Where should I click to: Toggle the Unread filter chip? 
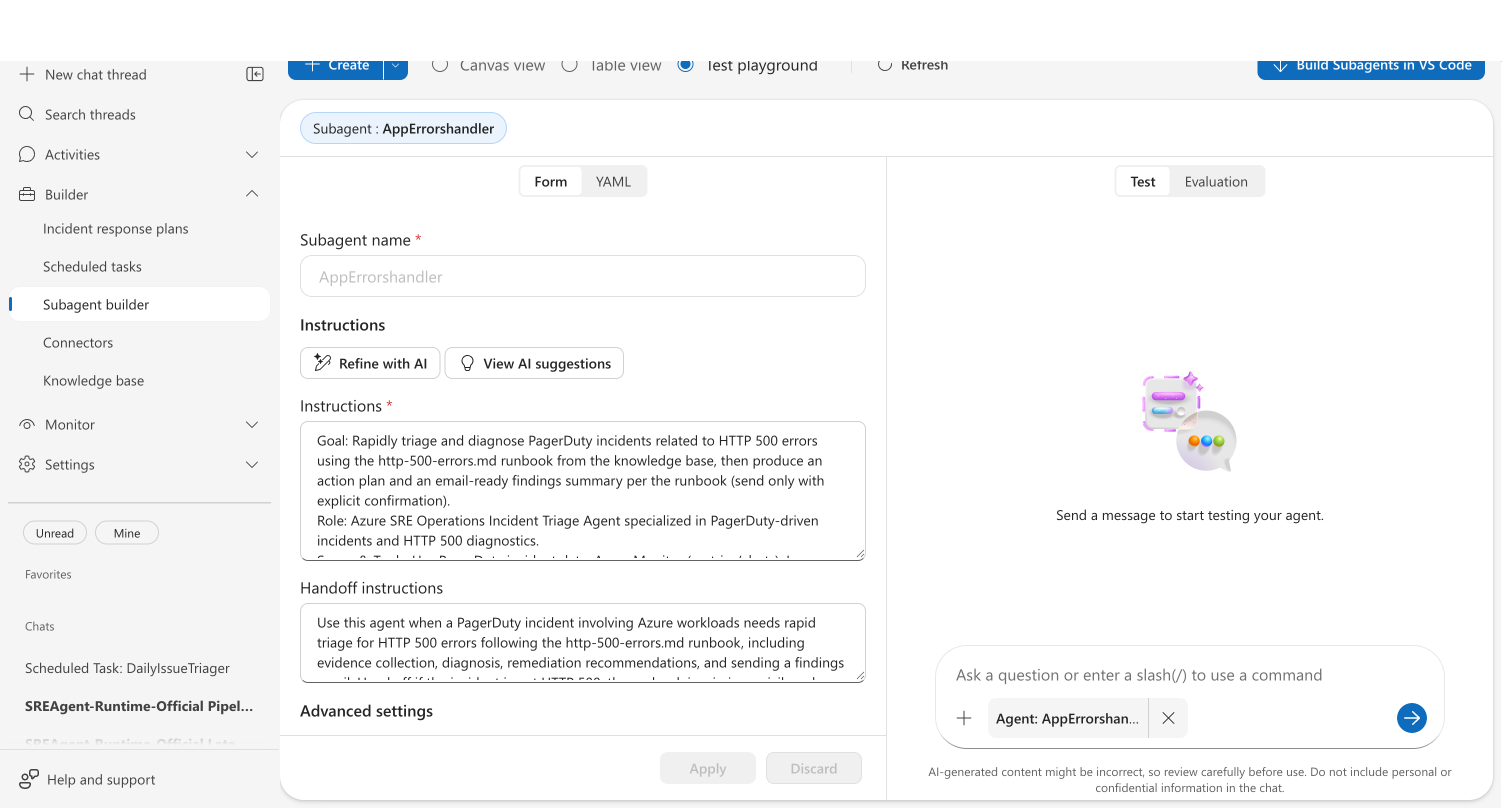click(55, 533)
